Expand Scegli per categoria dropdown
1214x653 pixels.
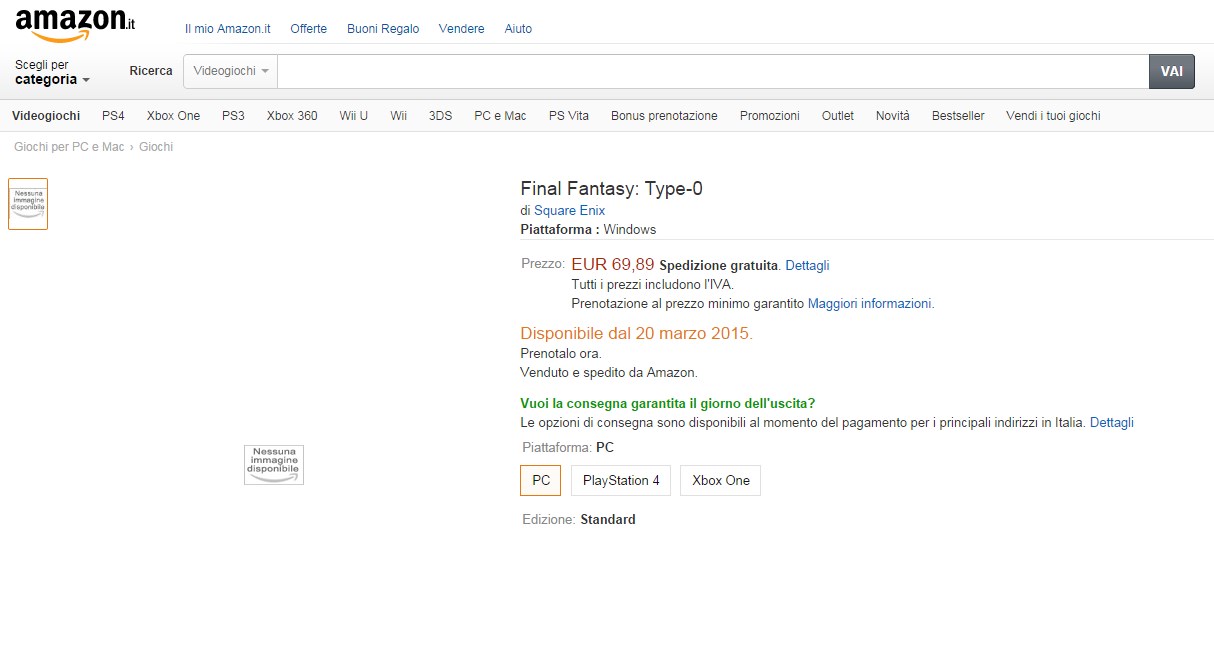click(x=53, y=72)
